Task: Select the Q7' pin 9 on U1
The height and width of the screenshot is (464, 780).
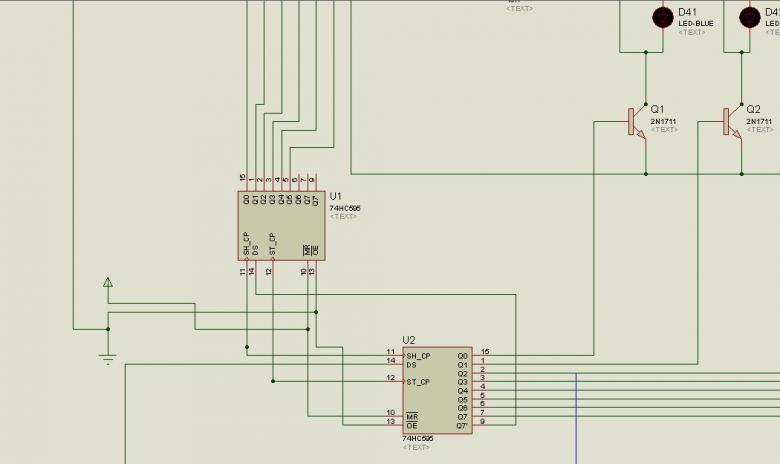Action: (x=314, y=183)
